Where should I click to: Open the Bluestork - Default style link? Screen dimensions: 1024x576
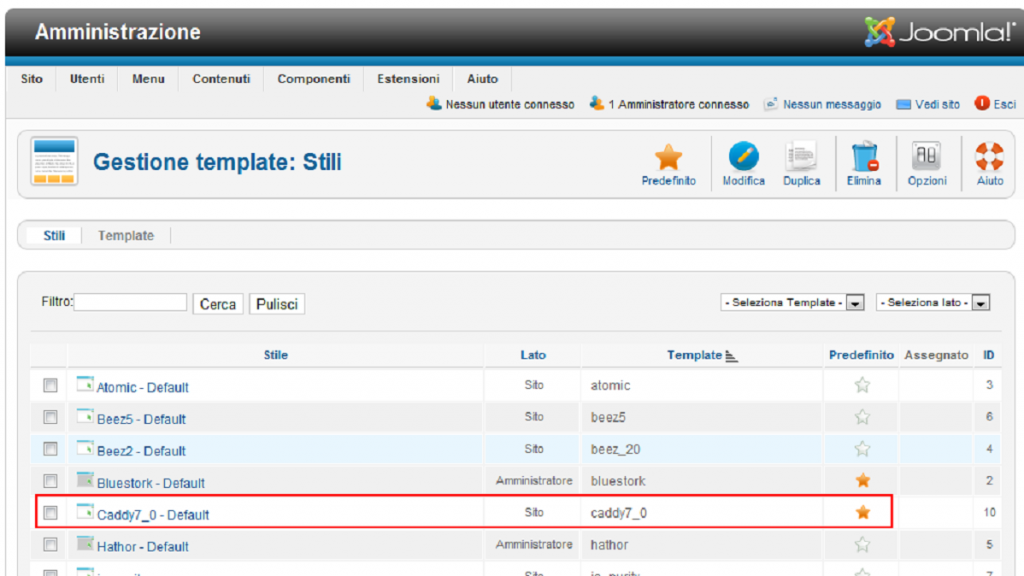151,483
